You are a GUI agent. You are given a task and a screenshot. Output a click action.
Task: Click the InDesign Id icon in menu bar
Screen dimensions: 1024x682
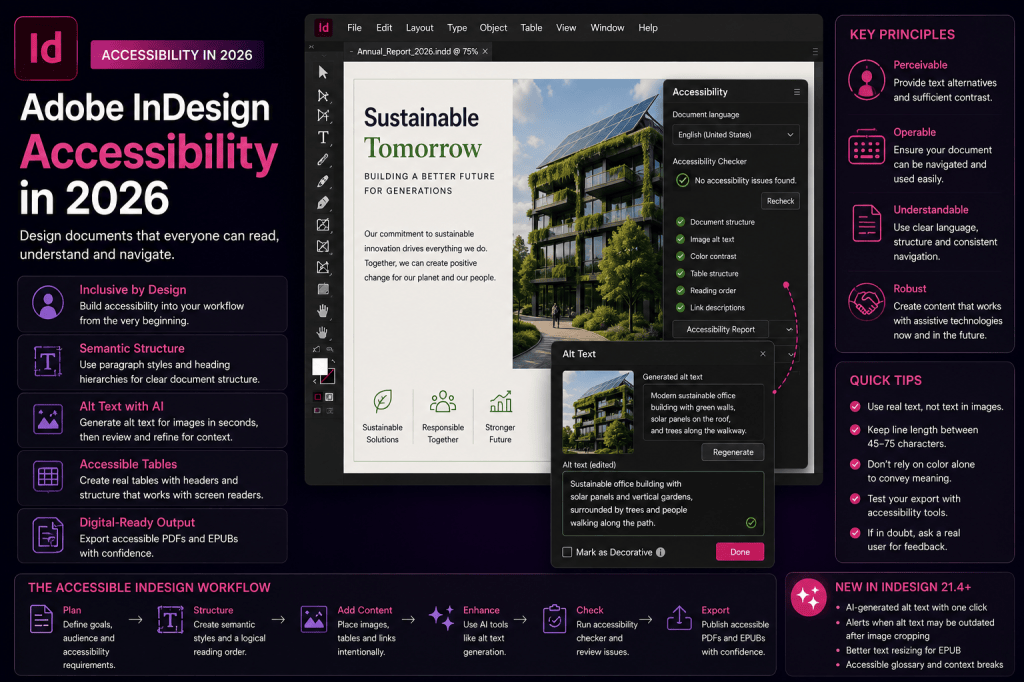click(x=323, y=27)
